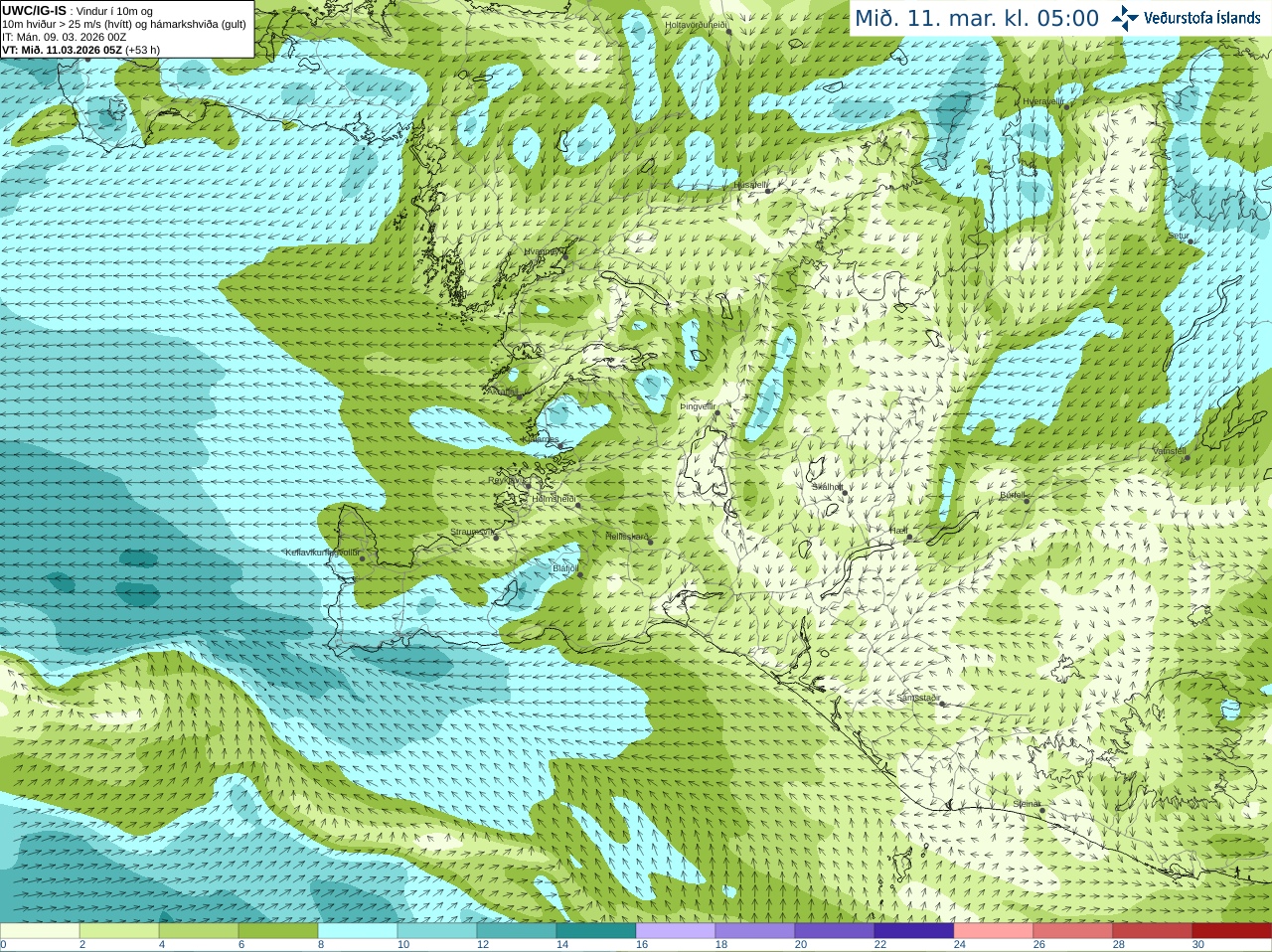
Task: Click the dark red 30+ m/s swatch
Action: [x=1232, y=931]
